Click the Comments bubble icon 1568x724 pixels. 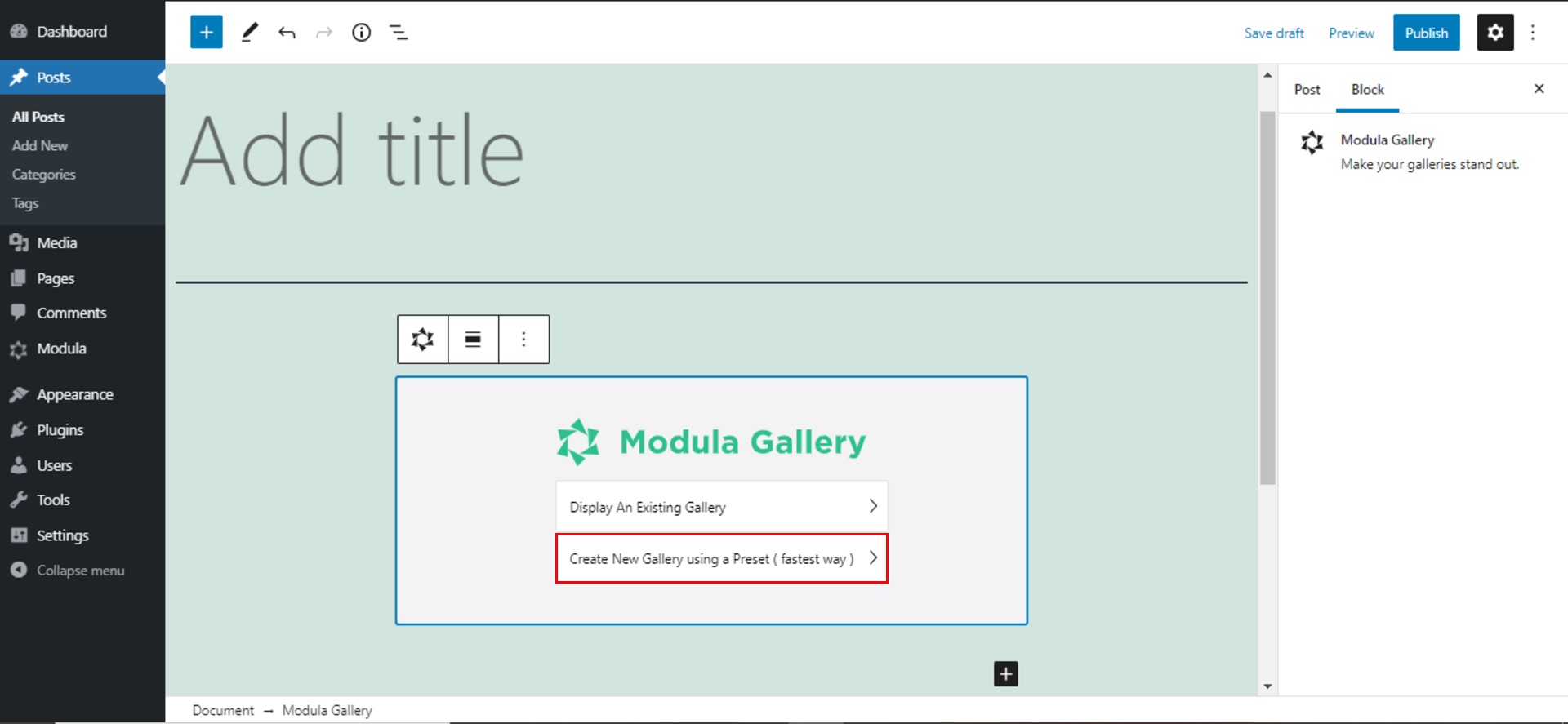pyautogui.click(x=19, y=313)
